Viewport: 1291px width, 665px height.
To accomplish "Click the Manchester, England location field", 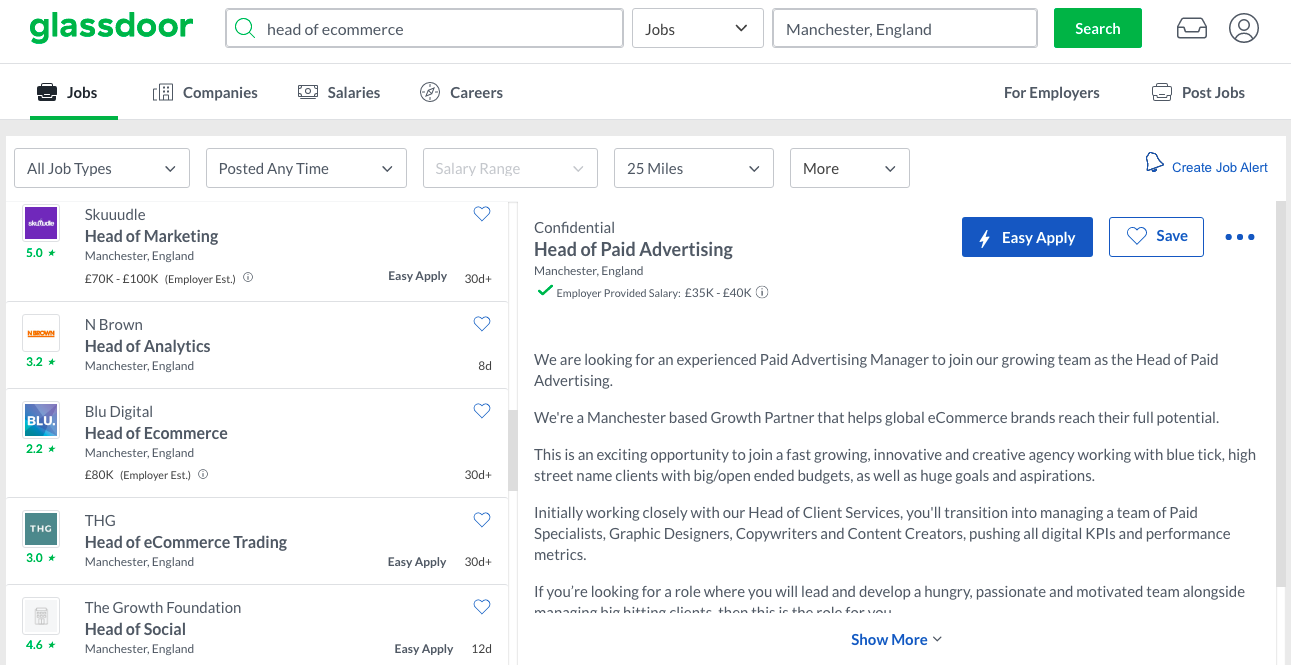I will coord(904,29).
